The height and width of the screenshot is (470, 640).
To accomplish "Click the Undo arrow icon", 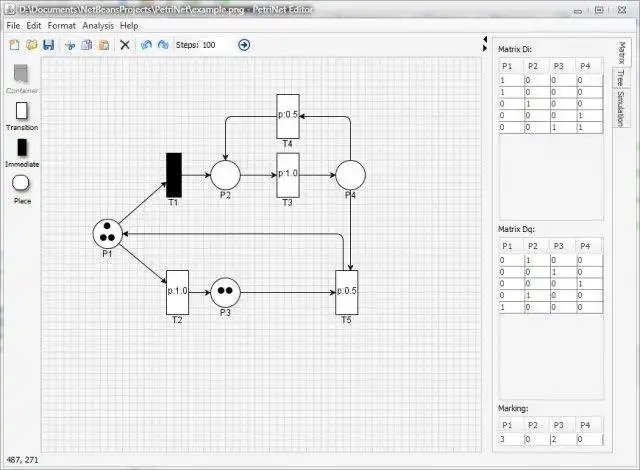I will tap(146, 45).
